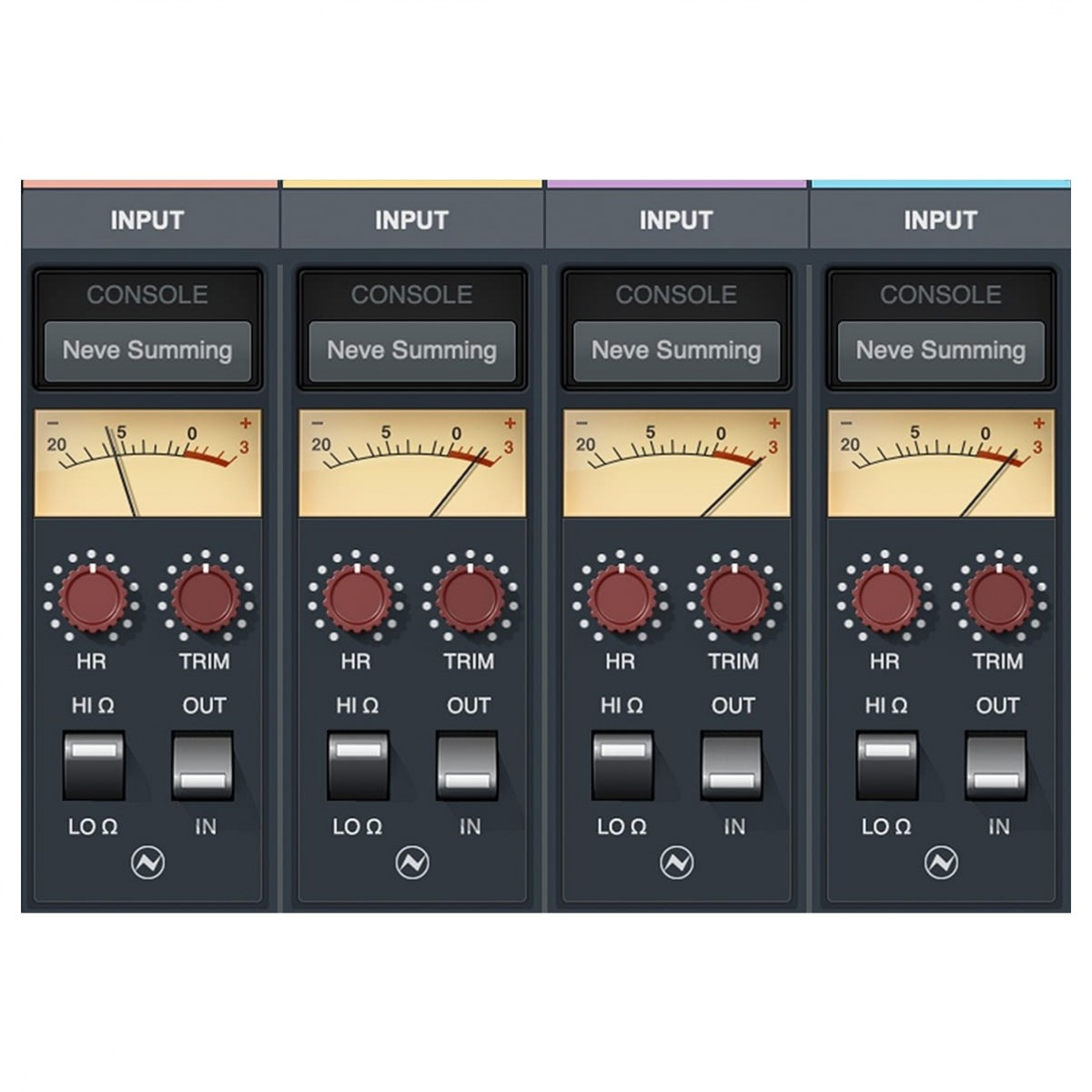
Task: Click the waveform logo icon in the salmon-topped channel
Action: tap(147, 863)
